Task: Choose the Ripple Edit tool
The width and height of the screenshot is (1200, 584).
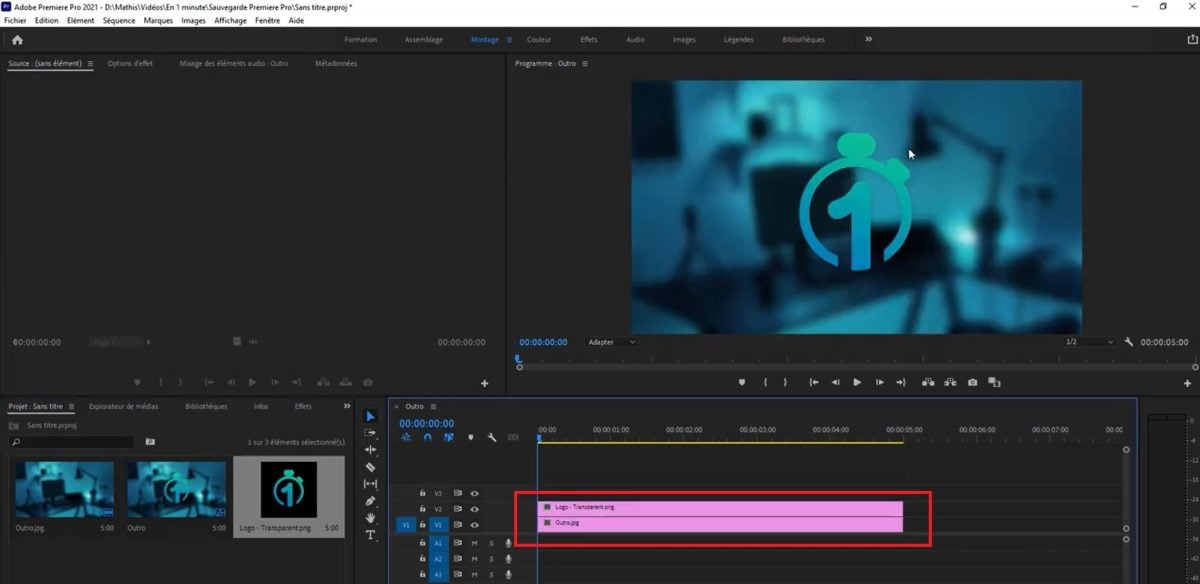Action: (370, 450)
